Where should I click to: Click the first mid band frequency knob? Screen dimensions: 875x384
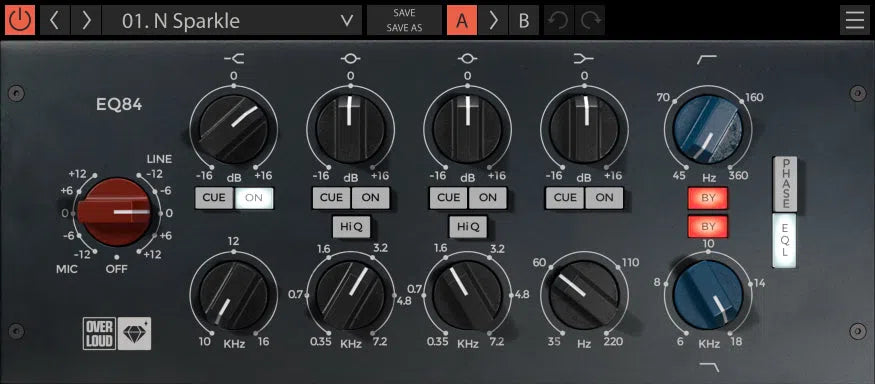pos(350,295)
